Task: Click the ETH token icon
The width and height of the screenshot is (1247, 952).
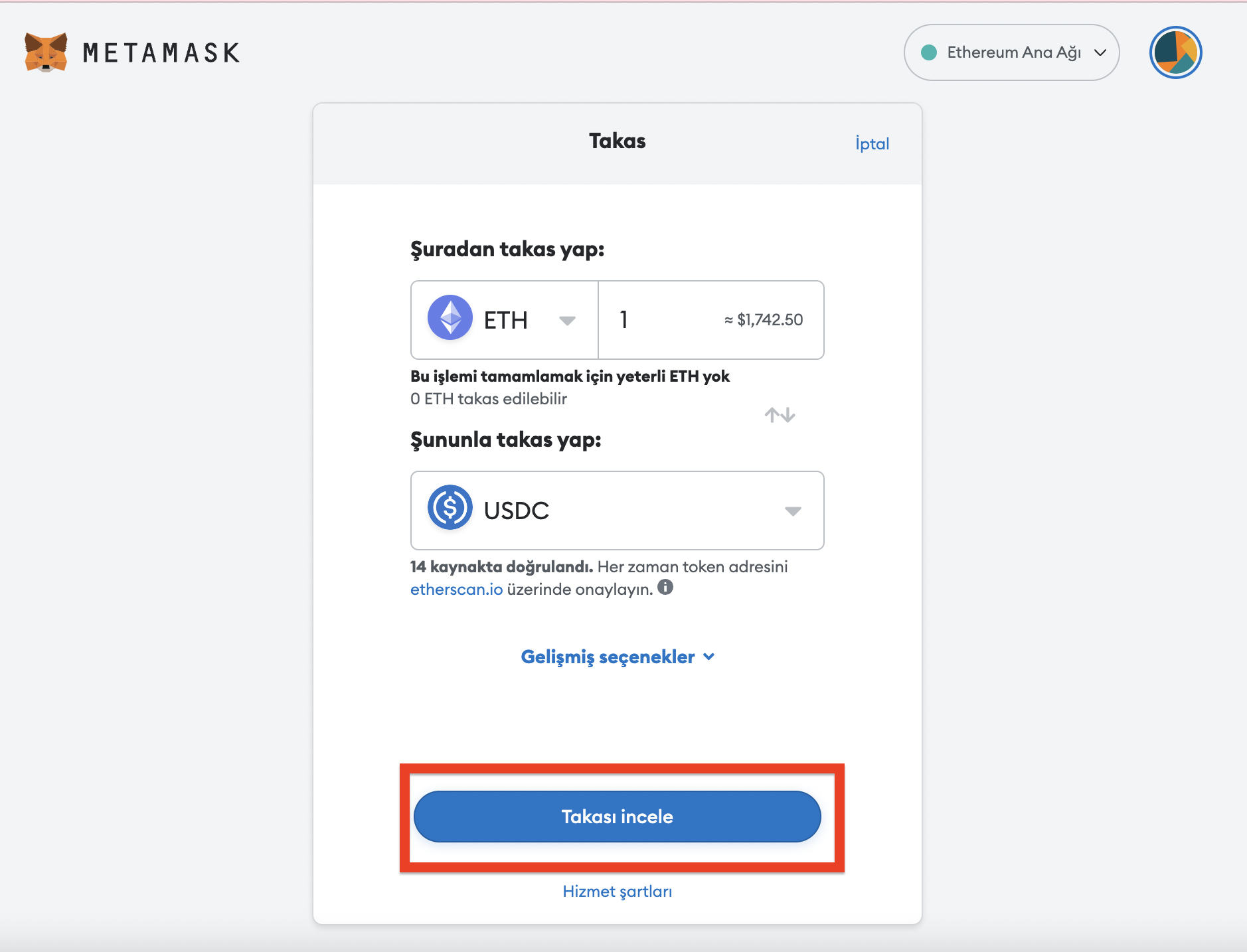Action: [450, 317]
